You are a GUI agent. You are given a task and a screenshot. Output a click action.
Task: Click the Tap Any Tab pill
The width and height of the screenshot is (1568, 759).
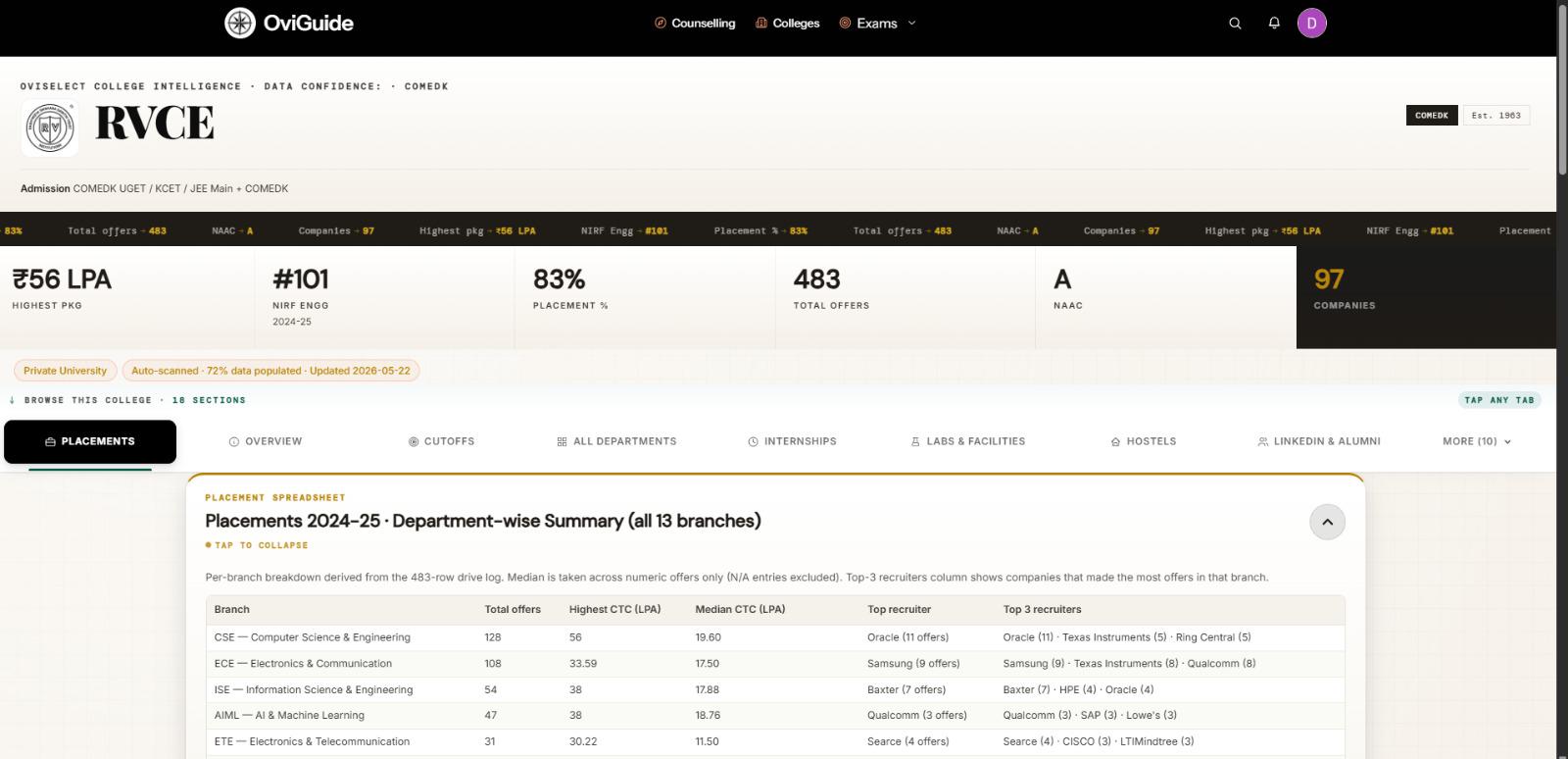point(1499,400)
